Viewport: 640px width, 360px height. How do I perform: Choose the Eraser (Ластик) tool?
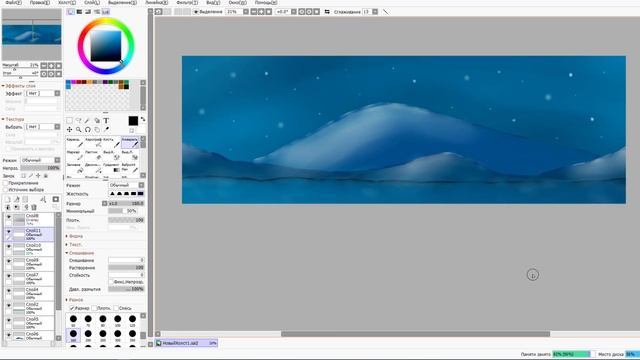coord(93,155)
